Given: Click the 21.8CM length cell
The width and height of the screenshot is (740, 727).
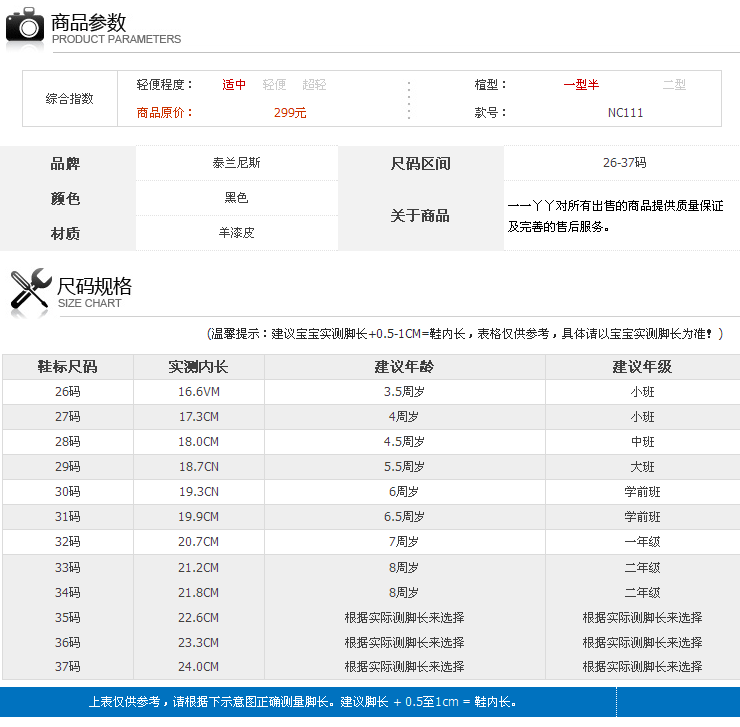Looking at the screenshot, I should [199, 592].
